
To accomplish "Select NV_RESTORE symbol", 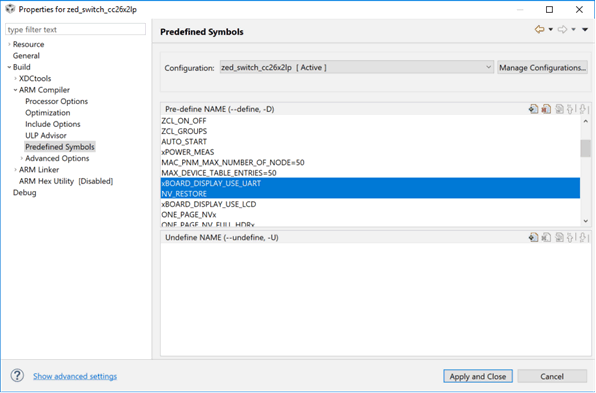I will 370,193.
